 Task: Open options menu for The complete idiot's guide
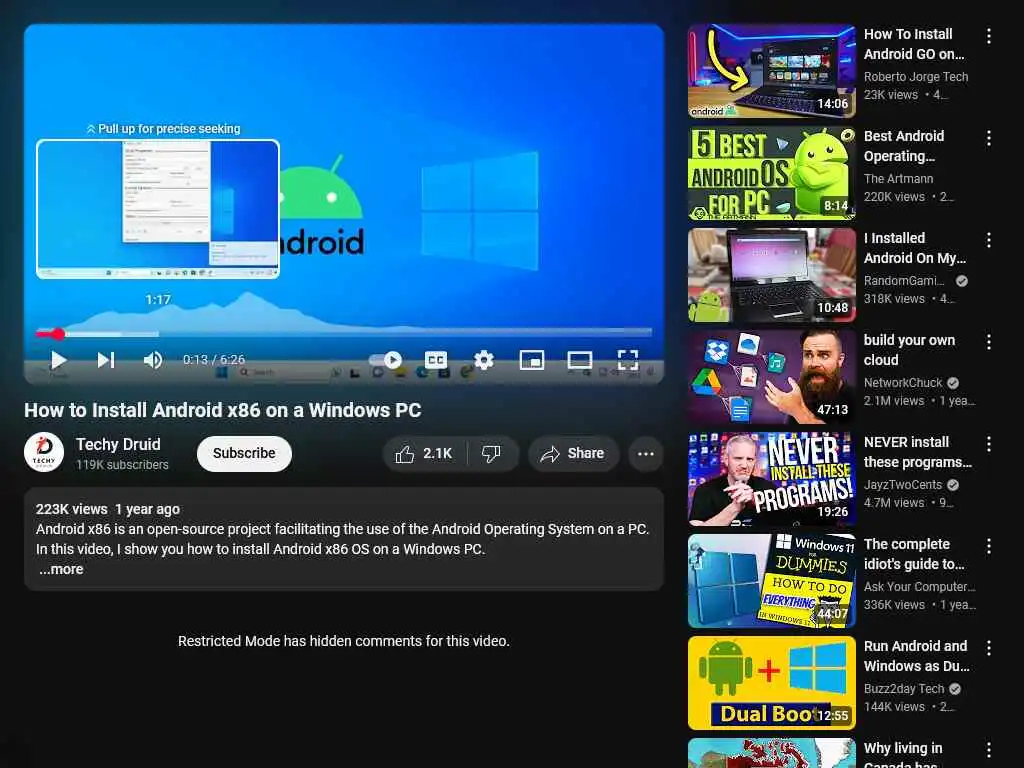click(x=989, y=545)
